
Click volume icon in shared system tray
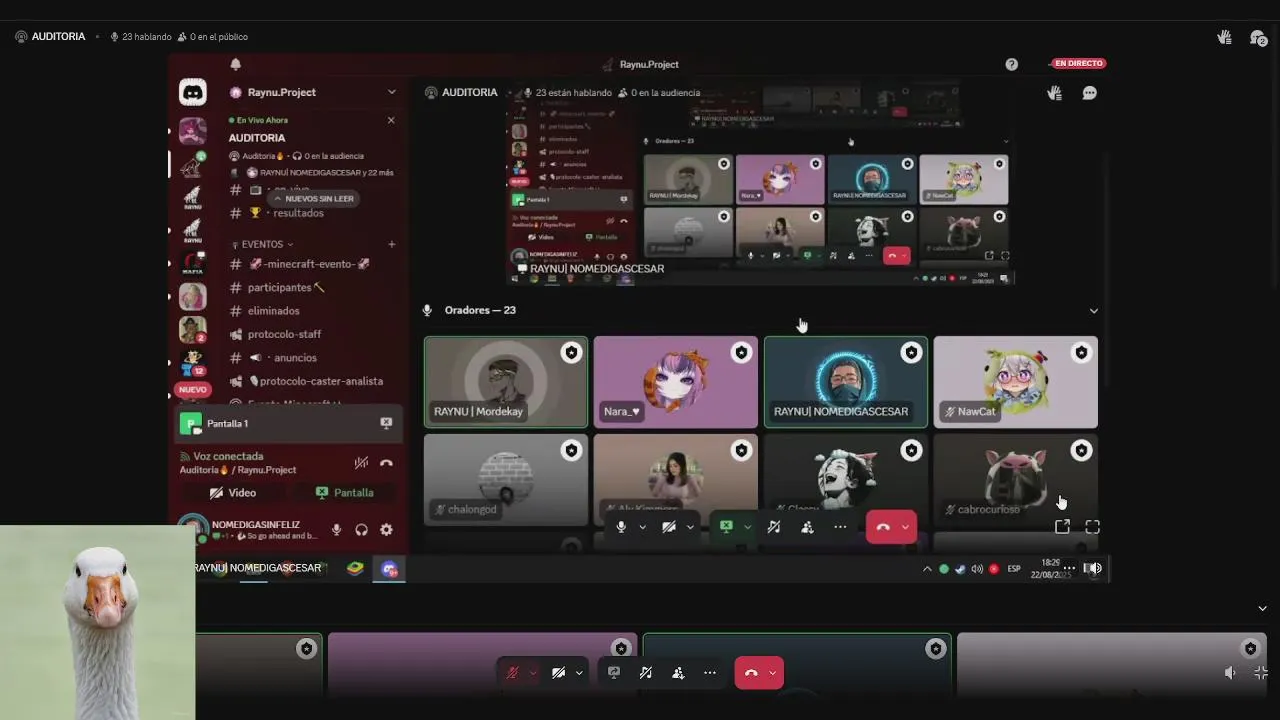tap(977, 569)
